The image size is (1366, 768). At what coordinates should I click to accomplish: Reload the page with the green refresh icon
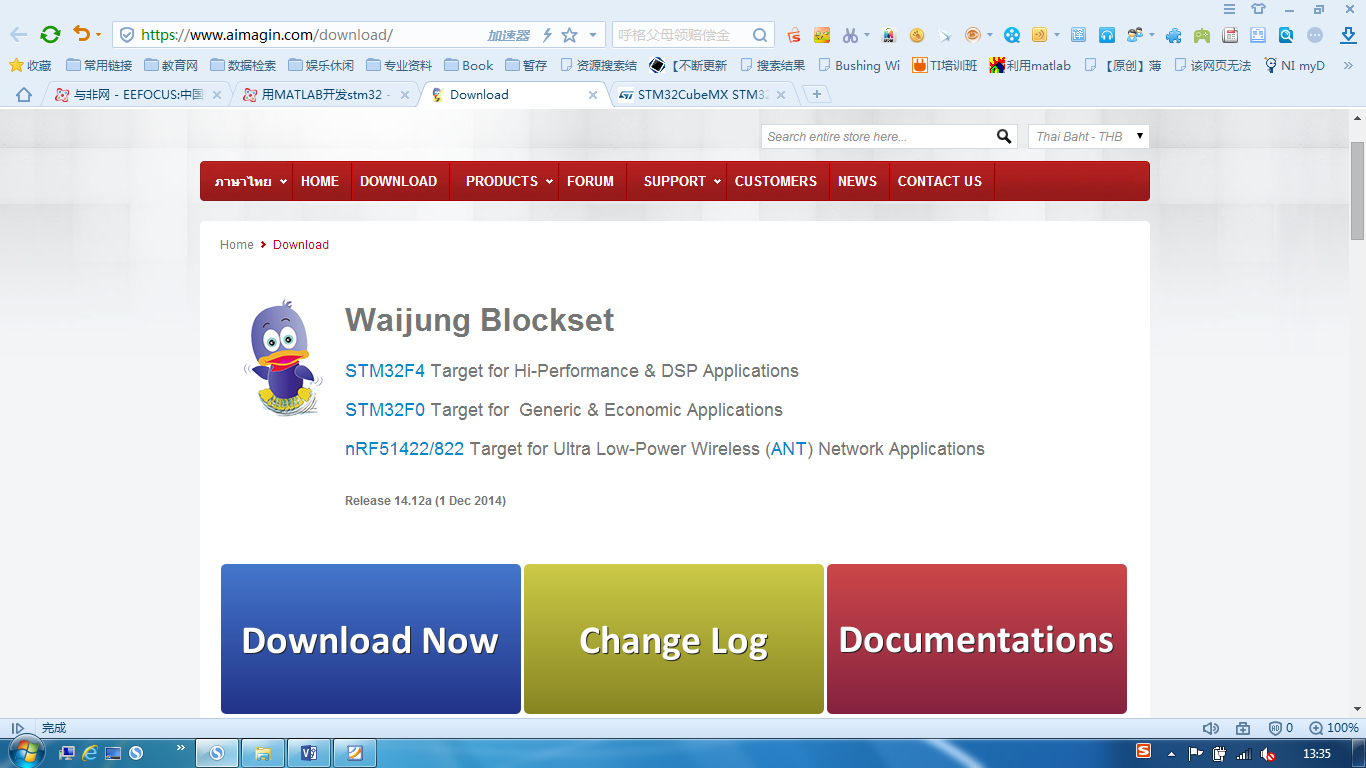(x=50, y=35)
